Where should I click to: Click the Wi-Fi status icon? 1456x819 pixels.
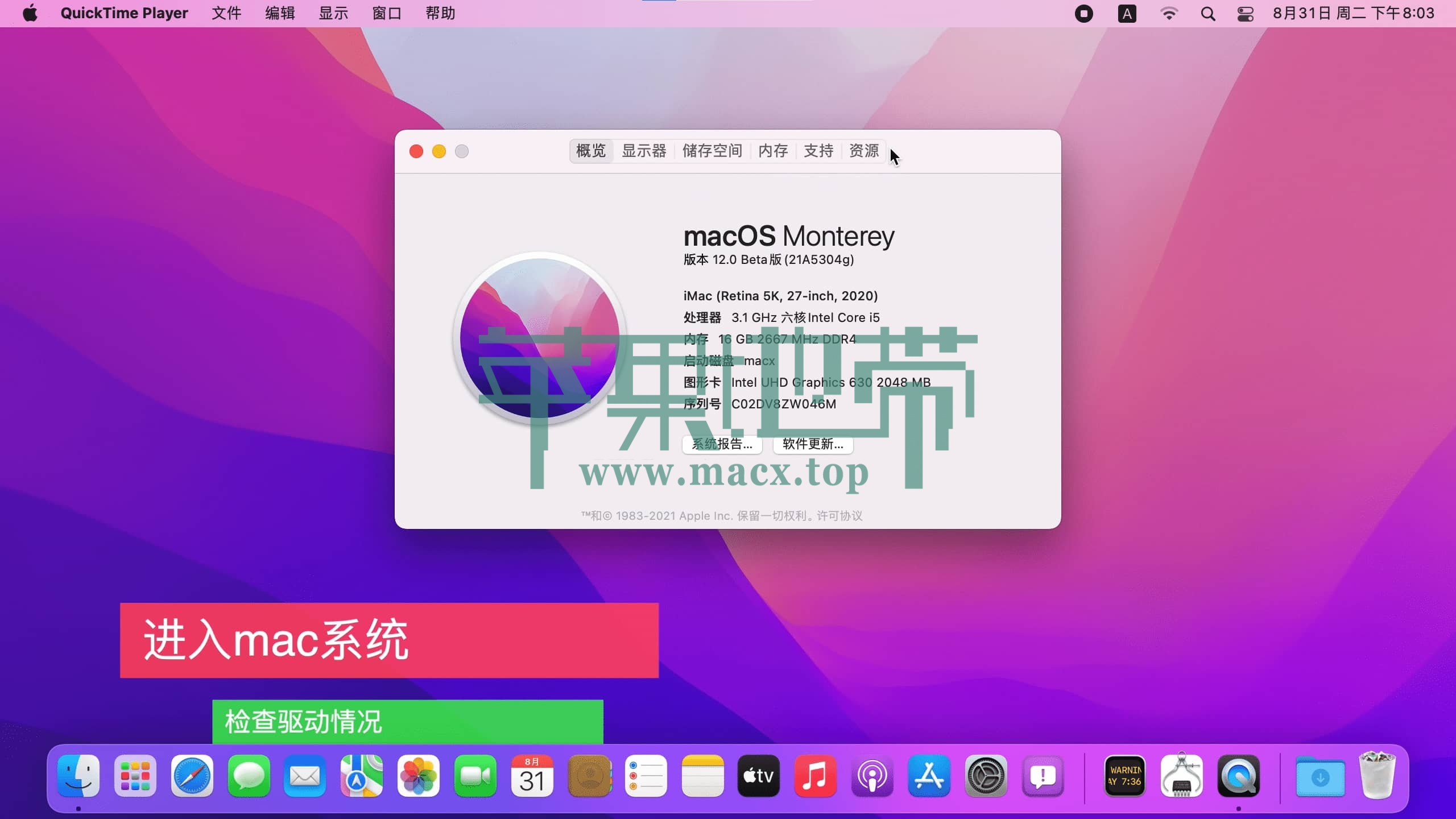click(1169, 14)
